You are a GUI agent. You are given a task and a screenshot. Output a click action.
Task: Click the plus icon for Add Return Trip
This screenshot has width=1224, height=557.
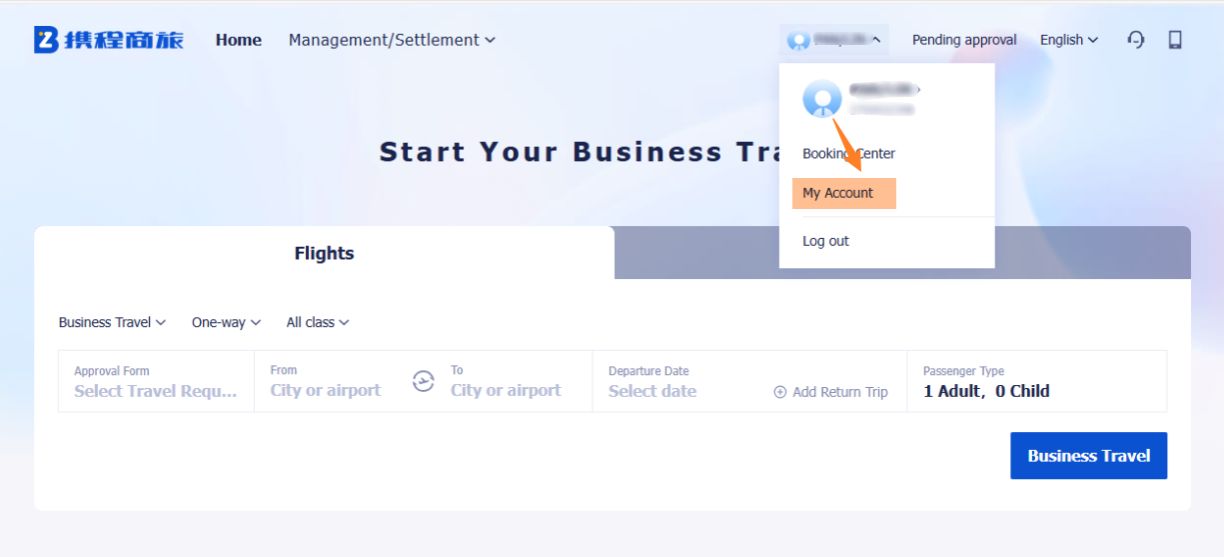(780, 392)
